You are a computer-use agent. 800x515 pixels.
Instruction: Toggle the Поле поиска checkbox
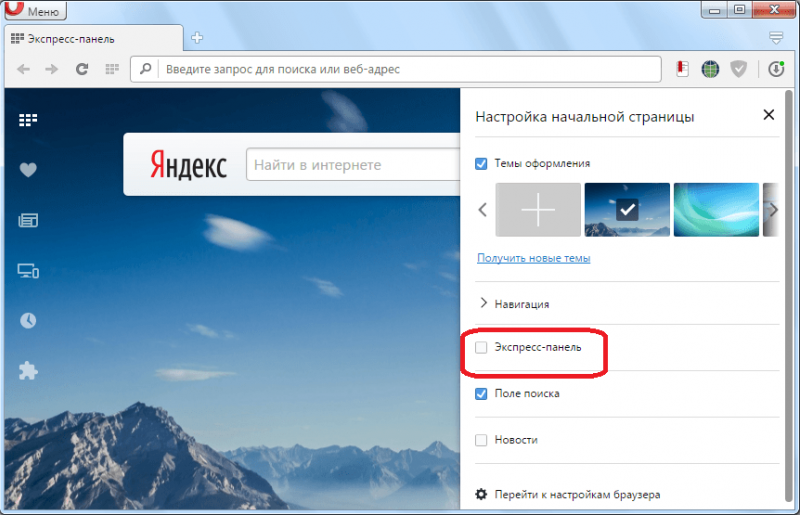click(481, 394)
